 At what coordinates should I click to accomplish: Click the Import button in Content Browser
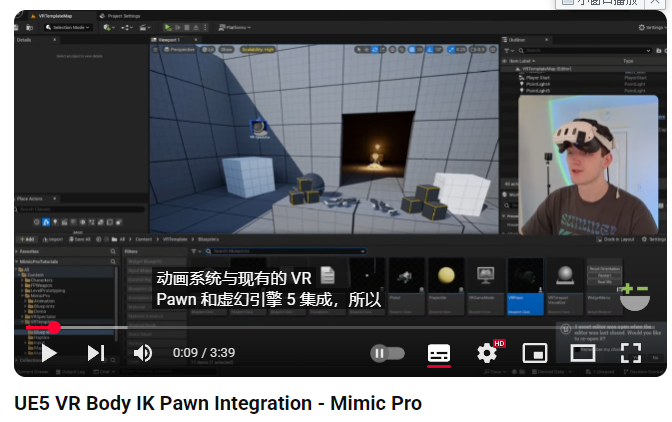click(53, 239)
